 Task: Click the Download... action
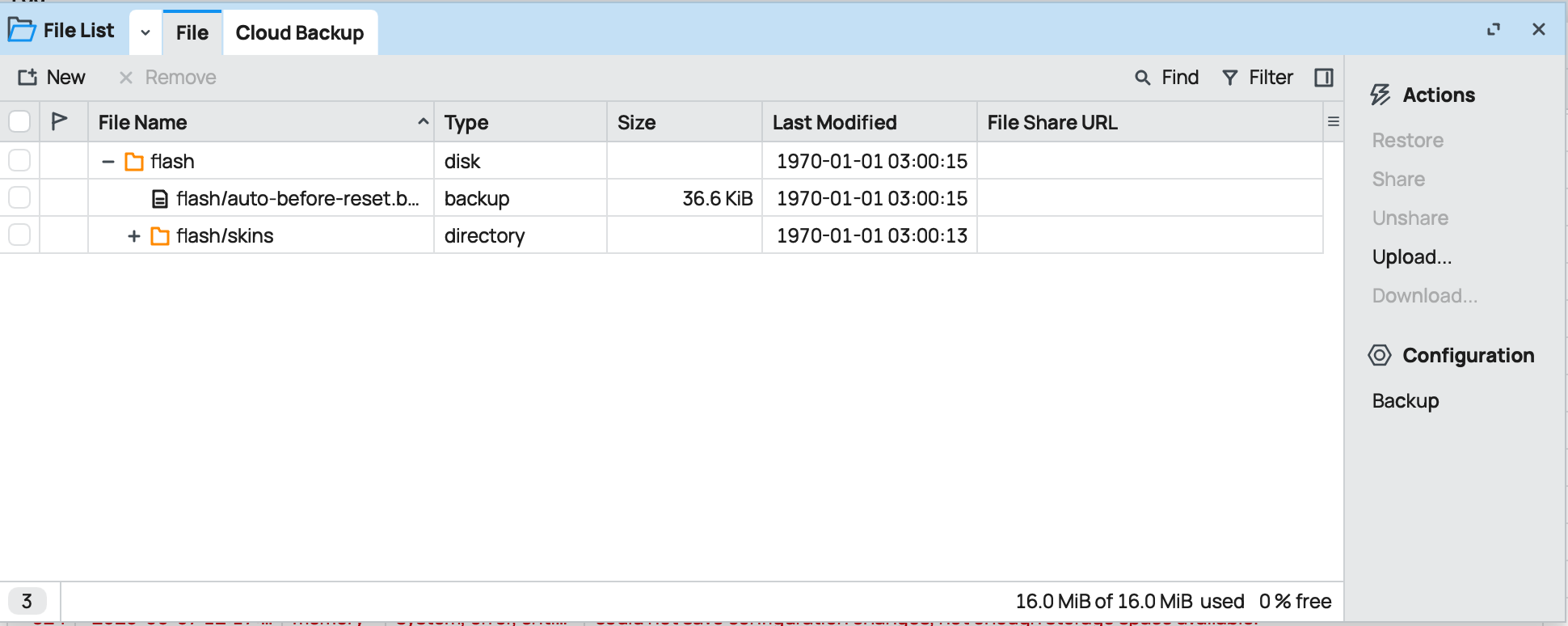[x=1425, y=295]
